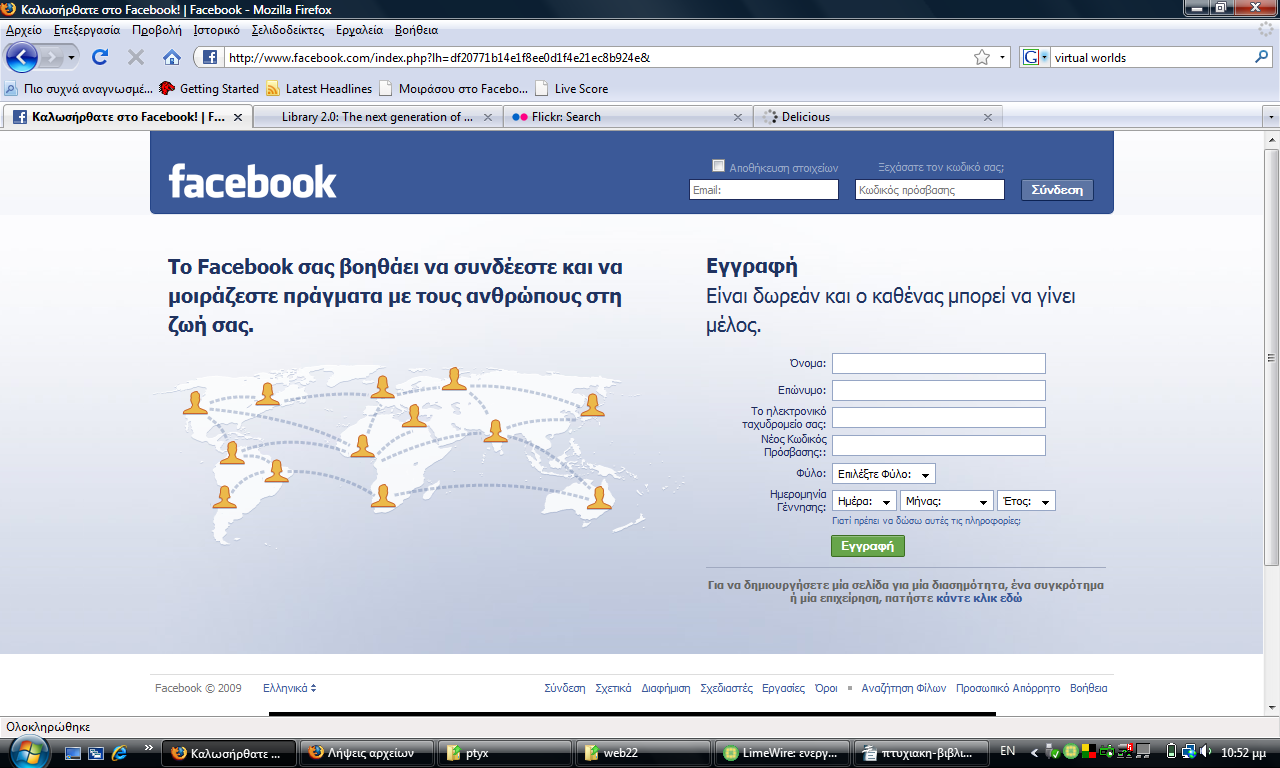Open the 'Πιο συχνά αναγνωσμέ...' bookmark
Image resolution: width=1280 pixels, height=768 pixels.
tap(79, 88)
